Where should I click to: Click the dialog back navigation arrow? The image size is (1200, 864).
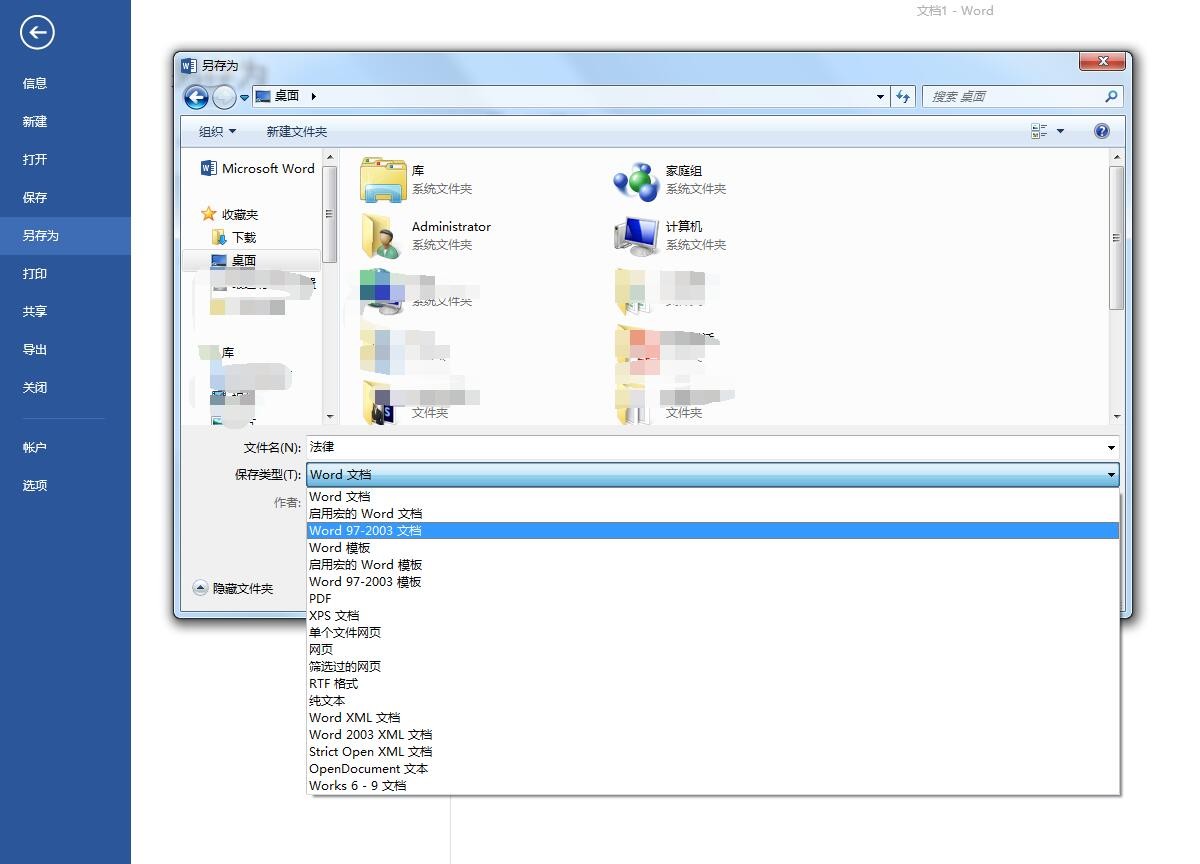coord(196,97)
